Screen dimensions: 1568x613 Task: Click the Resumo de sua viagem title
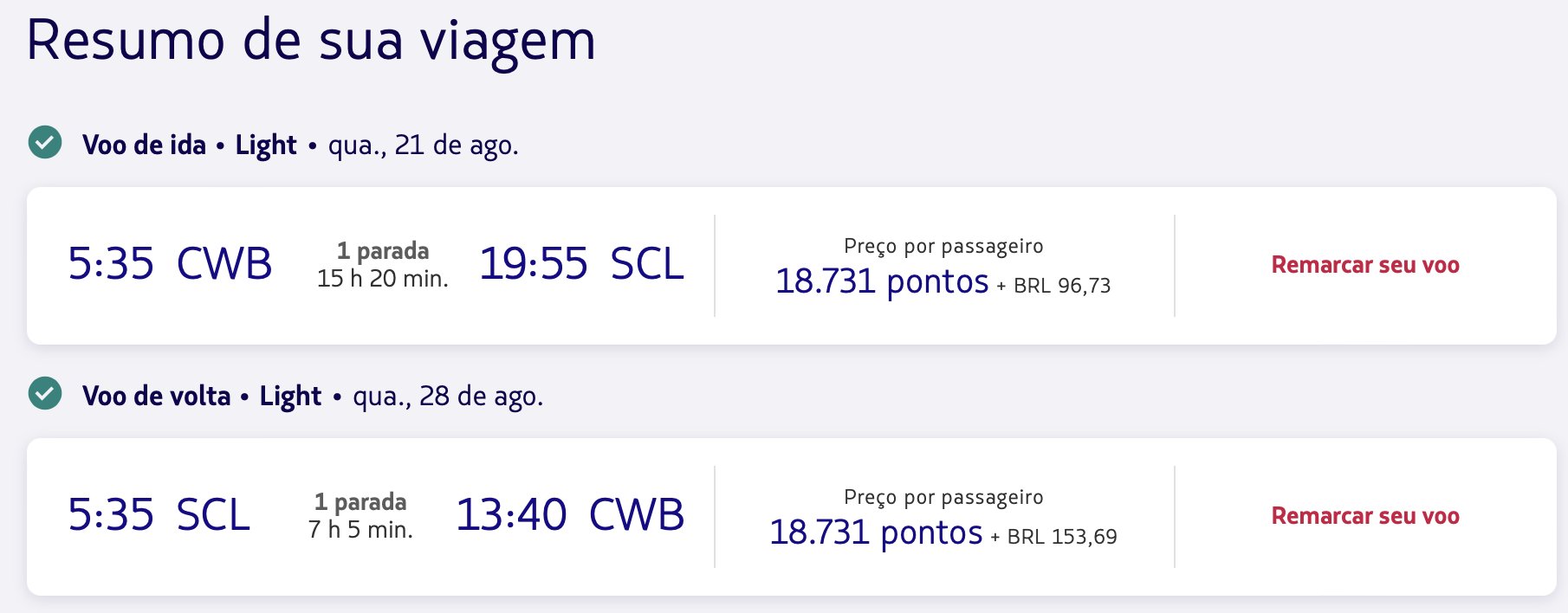tap(311, 41)
